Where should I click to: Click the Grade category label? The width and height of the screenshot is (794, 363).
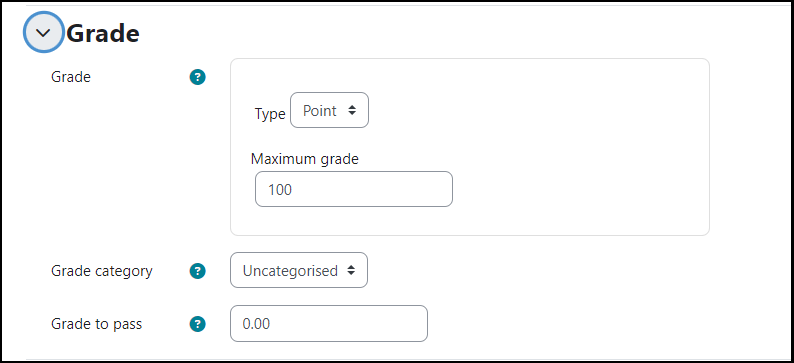[x=102, y=271]
